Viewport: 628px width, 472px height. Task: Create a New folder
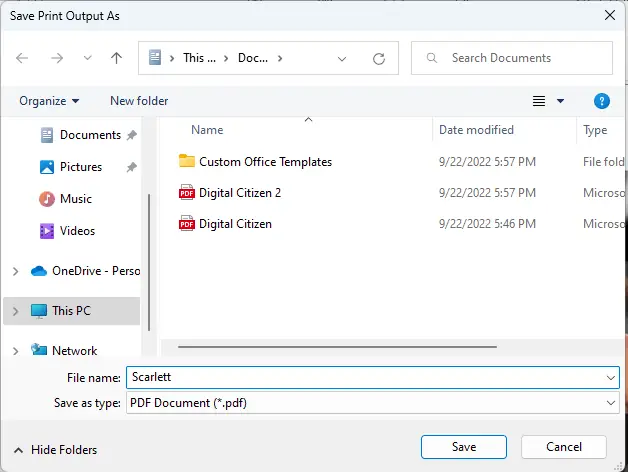click(139, 101)
